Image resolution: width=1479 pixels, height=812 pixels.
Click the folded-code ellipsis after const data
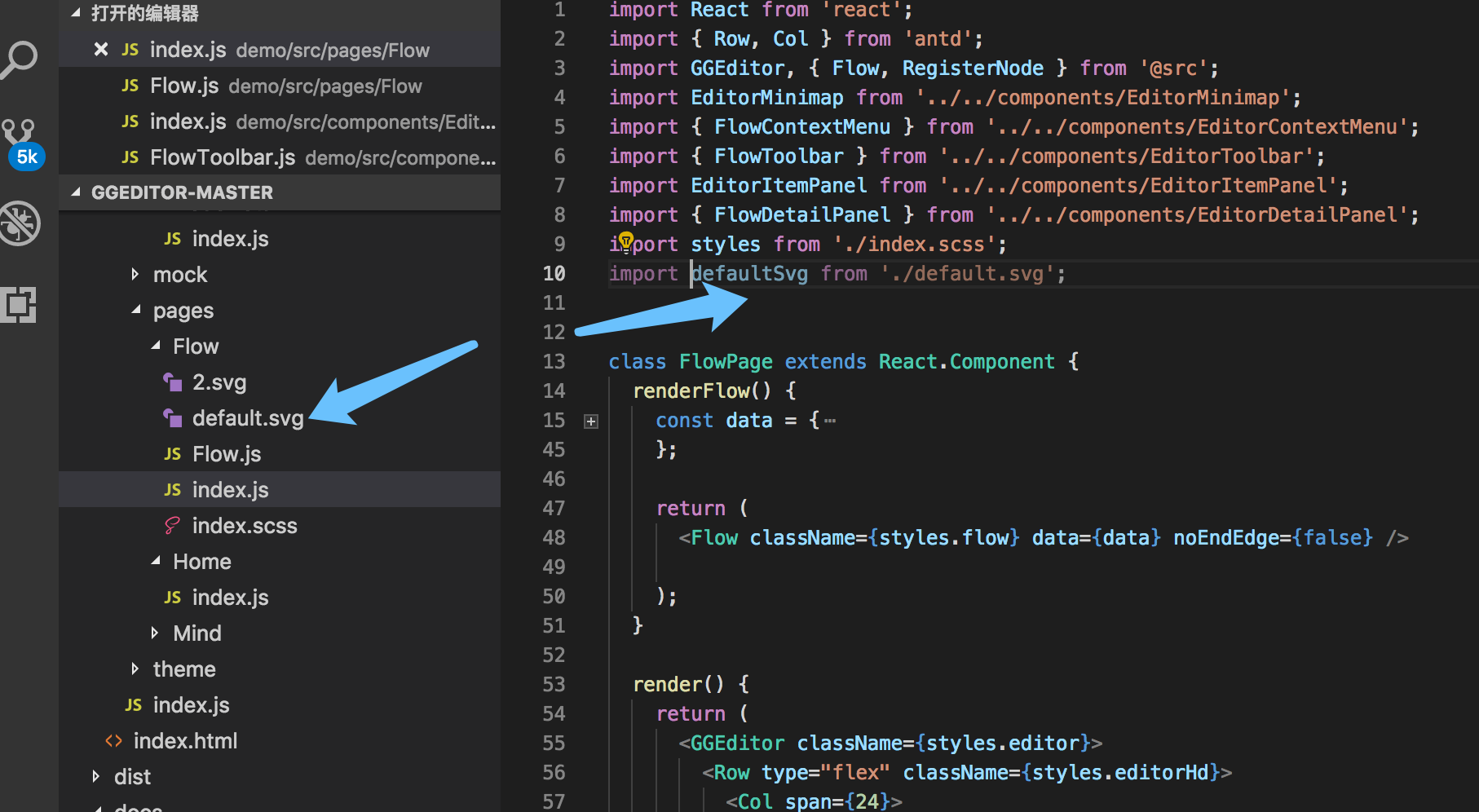coord(831,419)
